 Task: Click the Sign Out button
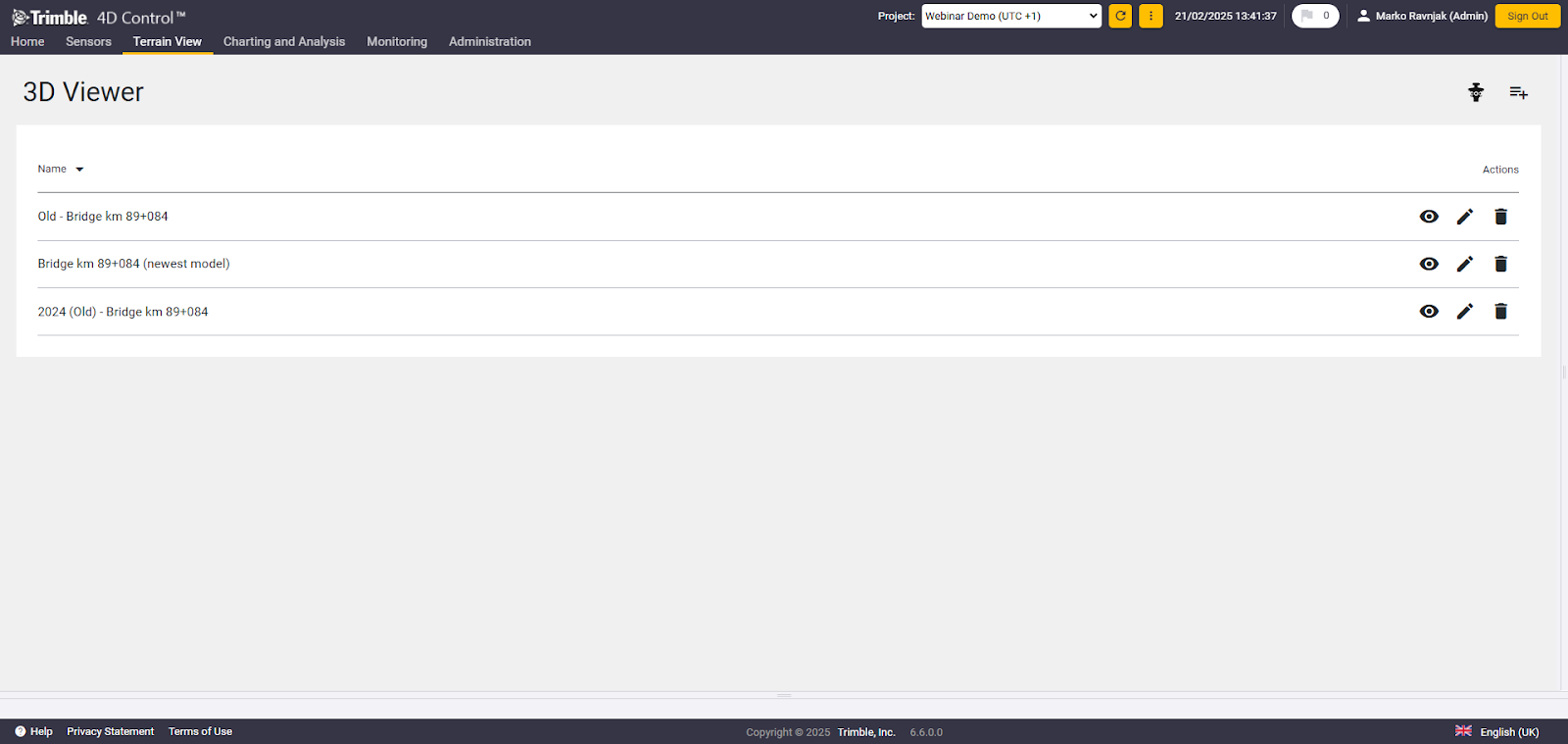pos(1527,16)
